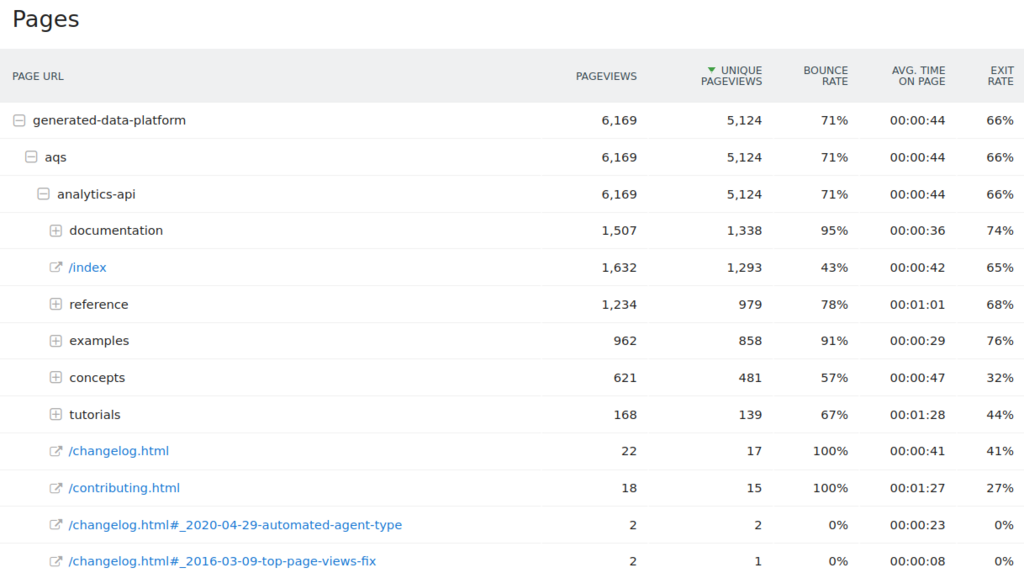Viewport: 1024px width, 573px height.
Task: Click pageviews value 1,632 for /index
Action: pos(619,267)
